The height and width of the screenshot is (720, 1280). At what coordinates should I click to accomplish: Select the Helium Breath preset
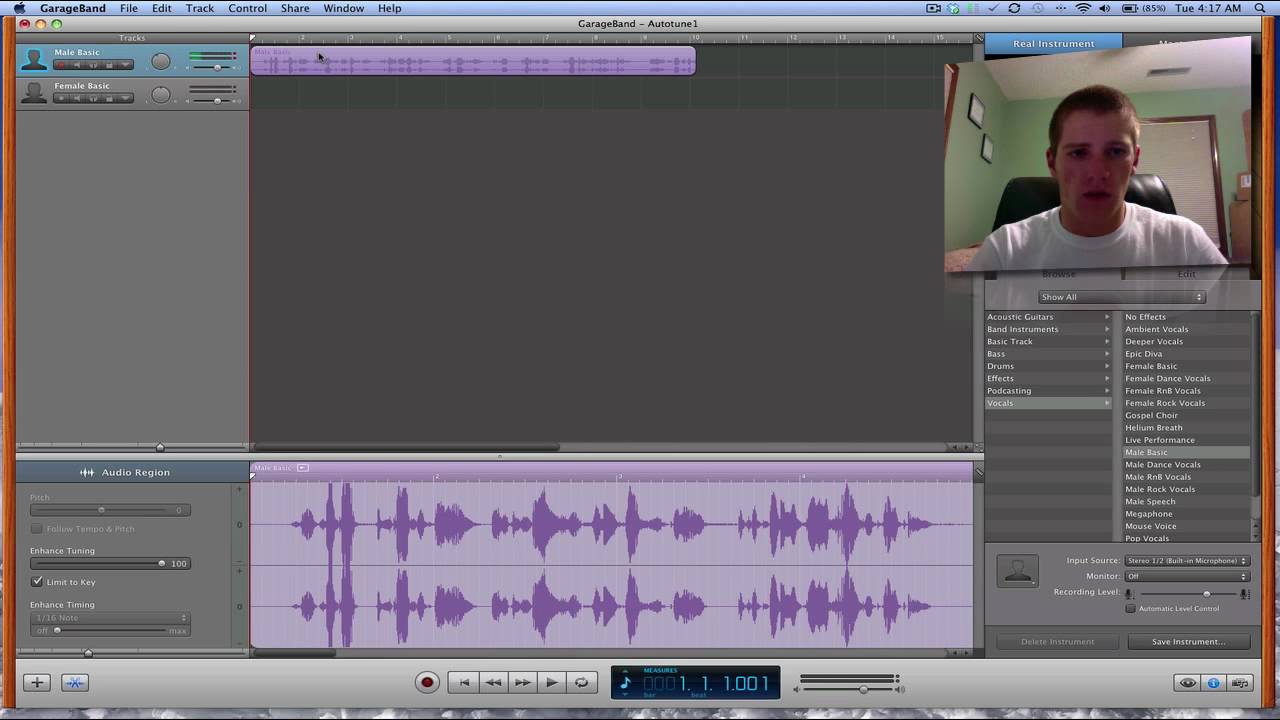1186,428
